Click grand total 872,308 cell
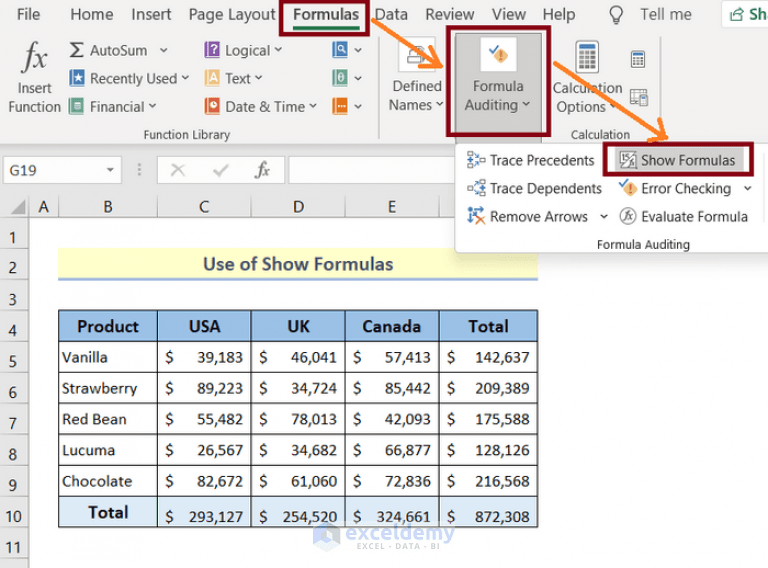This screenshot has width=768, height=568. [488, 512]
